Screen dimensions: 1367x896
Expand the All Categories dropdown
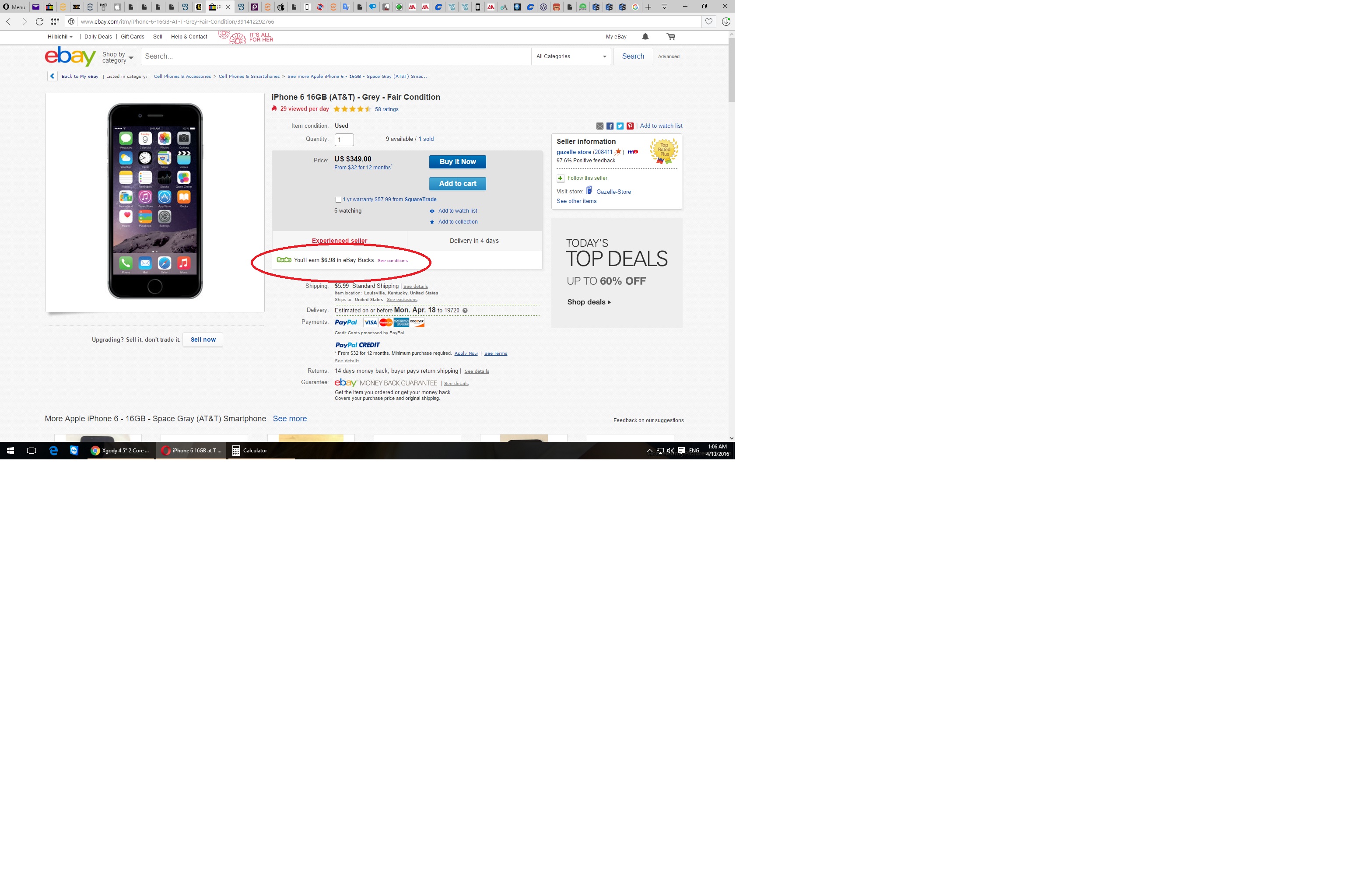[x=571, y=56]
